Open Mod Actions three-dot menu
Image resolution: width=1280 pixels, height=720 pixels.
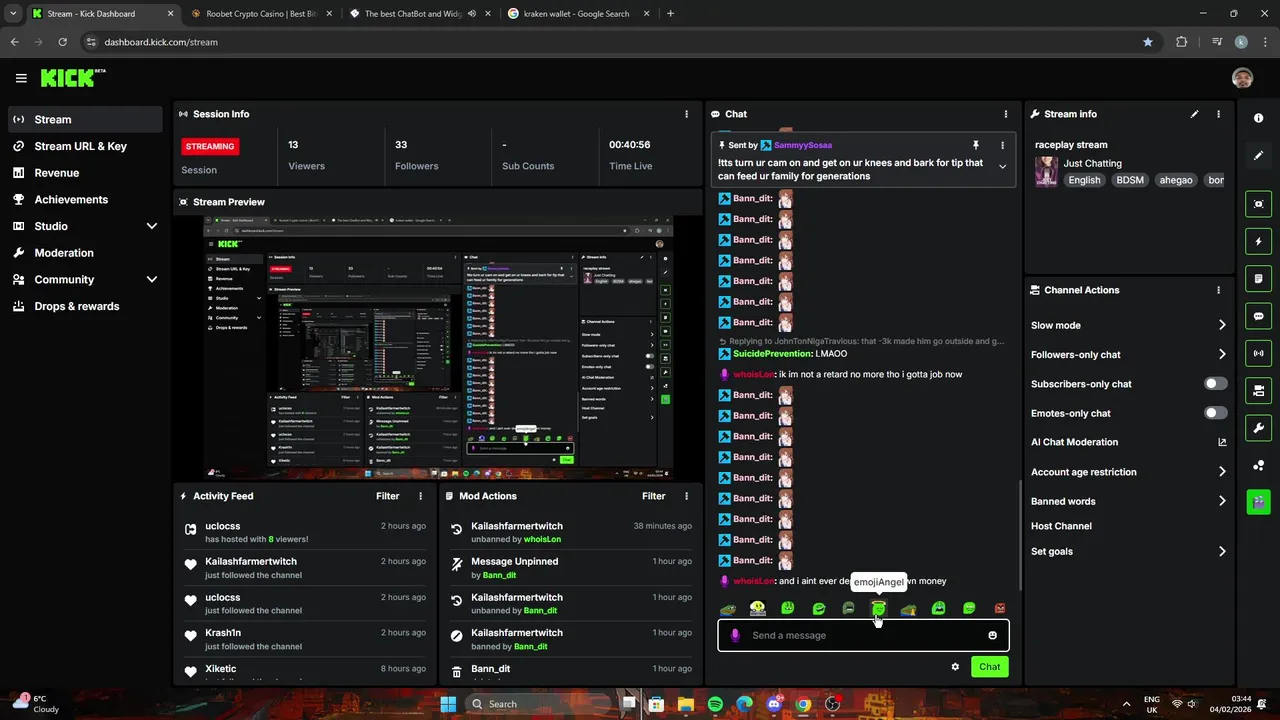pyautogui.click(x=686, y=496)
